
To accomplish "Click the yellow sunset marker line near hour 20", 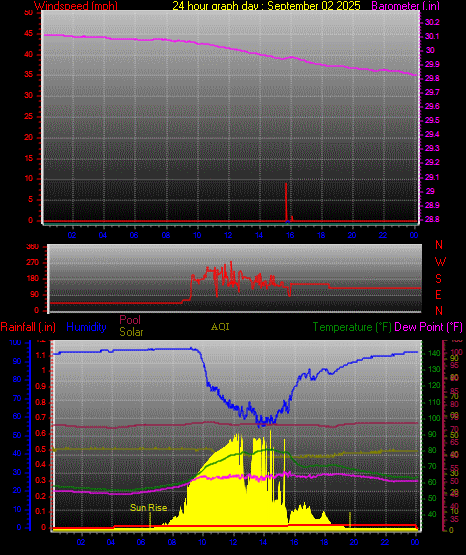I will pyautogui.click(x=350, y=520).
